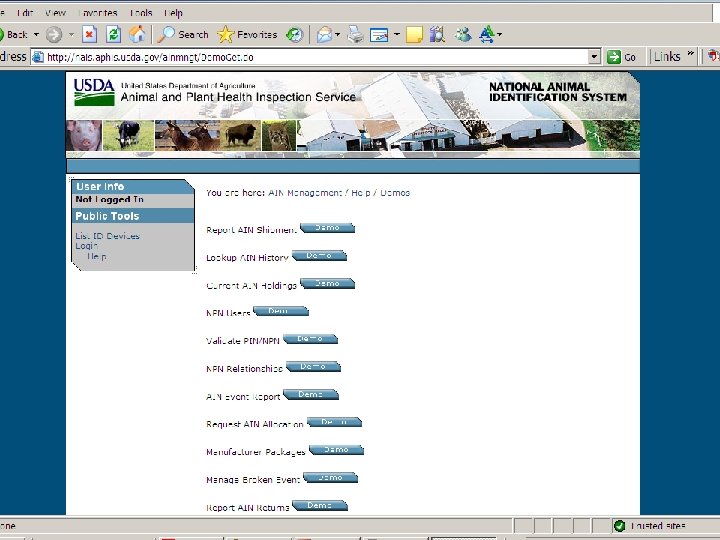Open the Edit button dropdown arrow
720x540 pixels.
point(397,34)
